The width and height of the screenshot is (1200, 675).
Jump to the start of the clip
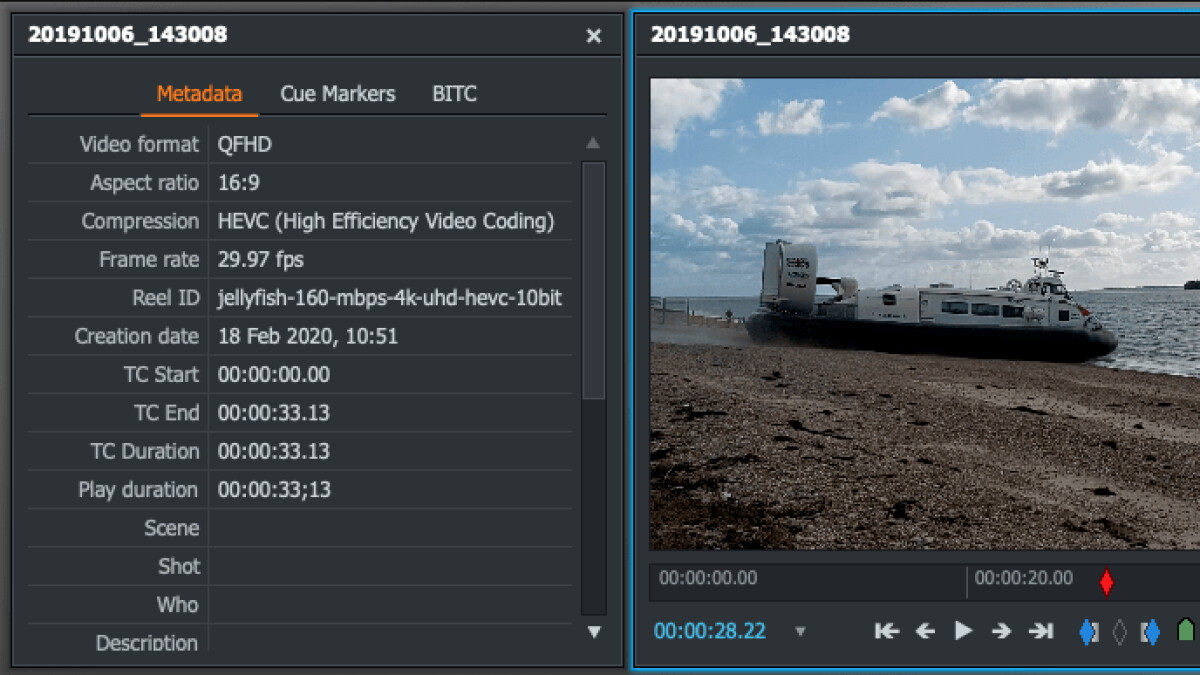(x=886, y=631)
